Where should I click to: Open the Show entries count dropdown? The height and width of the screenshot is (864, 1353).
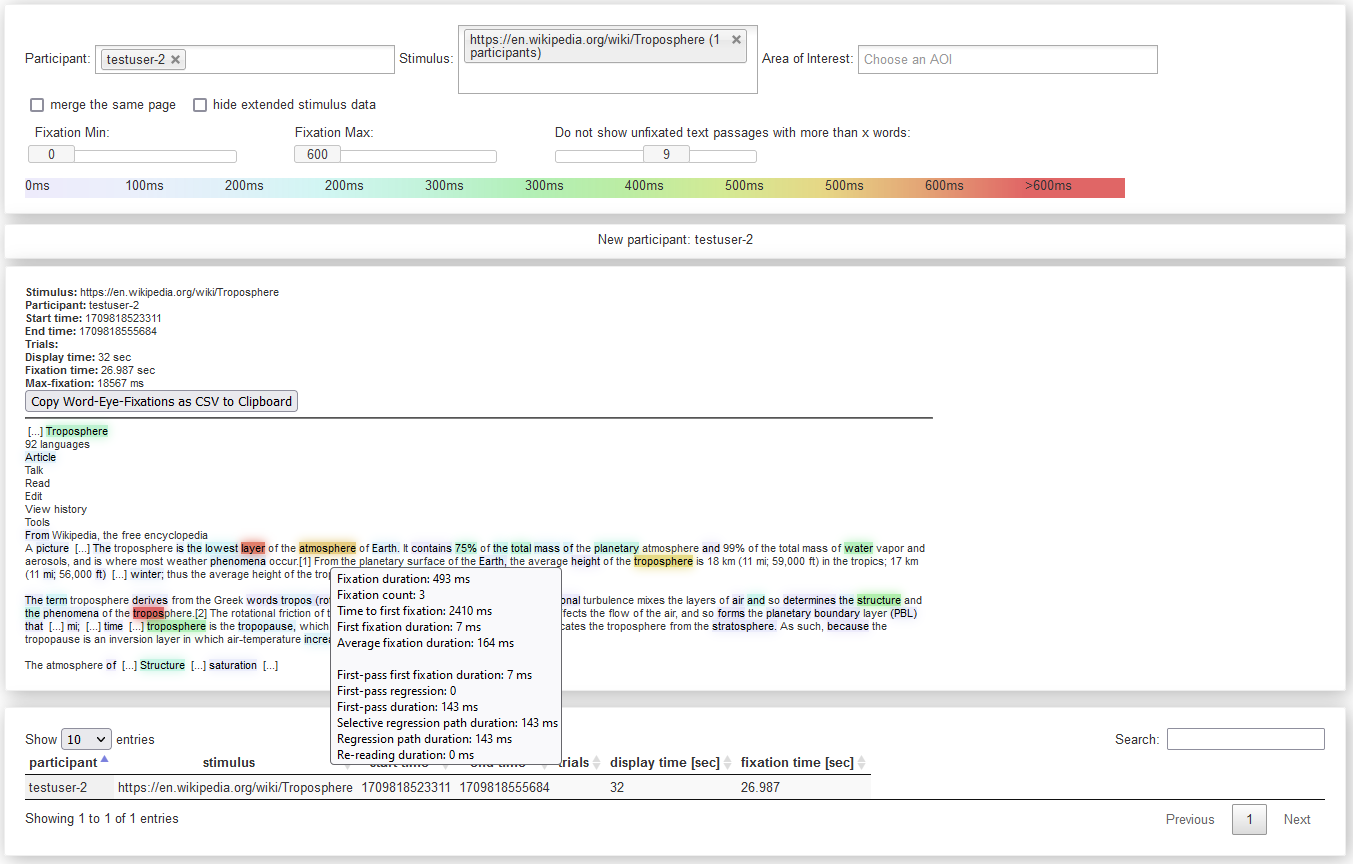(86, 739)
